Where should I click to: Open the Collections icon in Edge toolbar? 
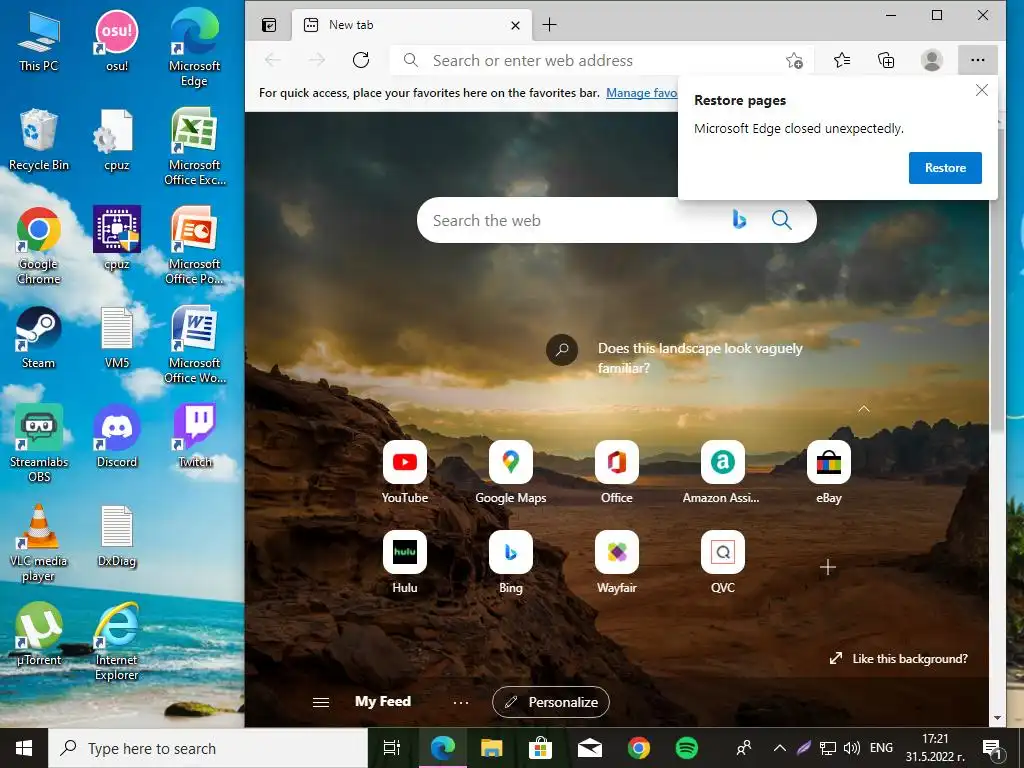pos(886,60)
